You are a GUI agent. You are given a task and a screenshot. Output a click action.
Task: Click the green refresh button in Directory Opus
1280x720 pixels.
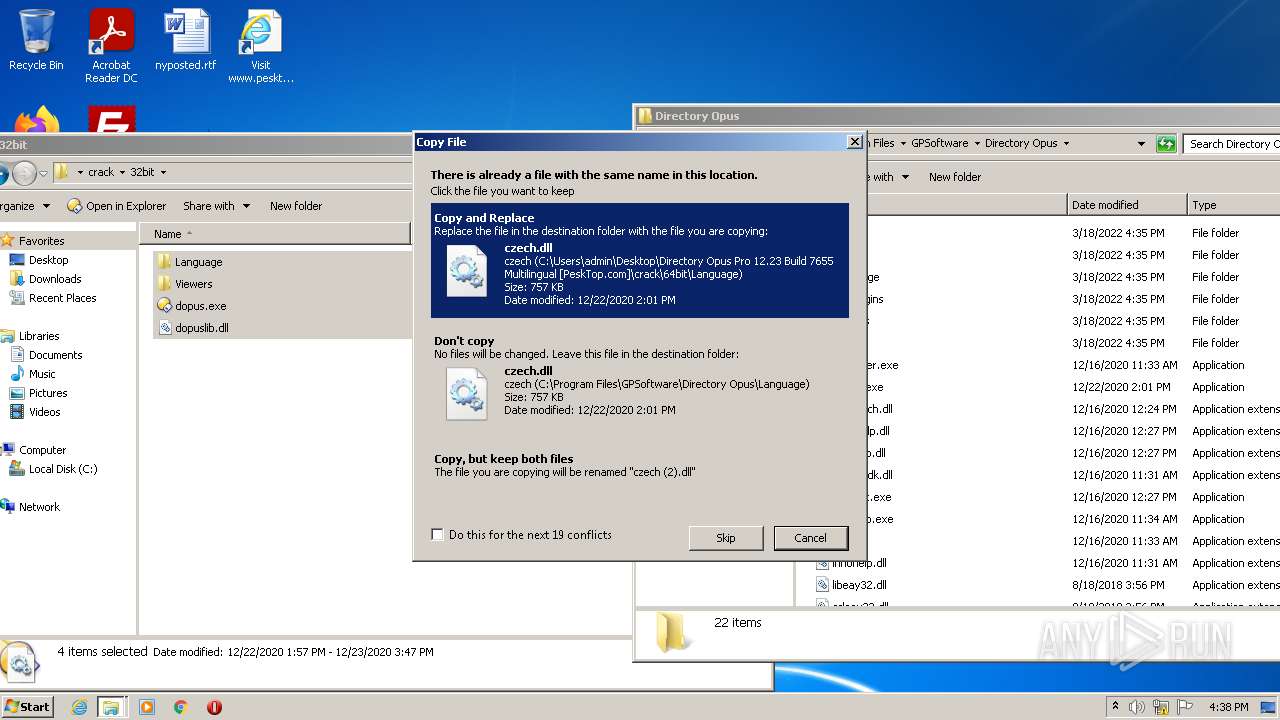(x=1166, y=144)
